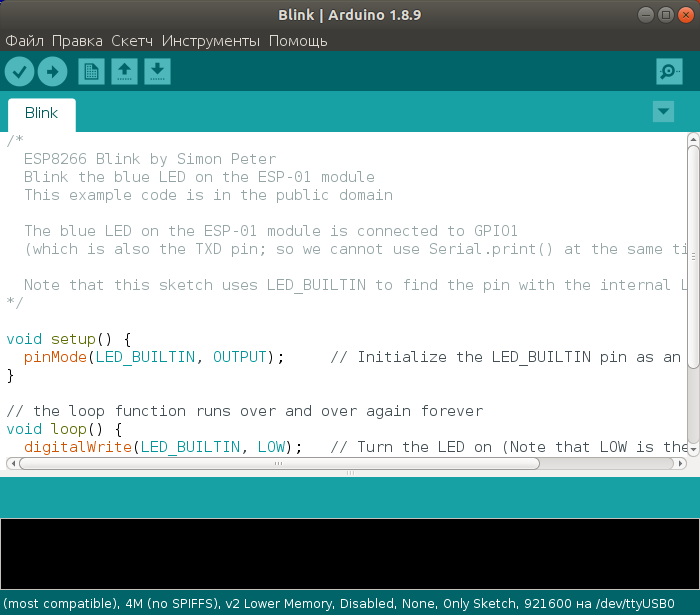
Task: Click the horizontal scroll-left arrow
Action: point(13,464)
